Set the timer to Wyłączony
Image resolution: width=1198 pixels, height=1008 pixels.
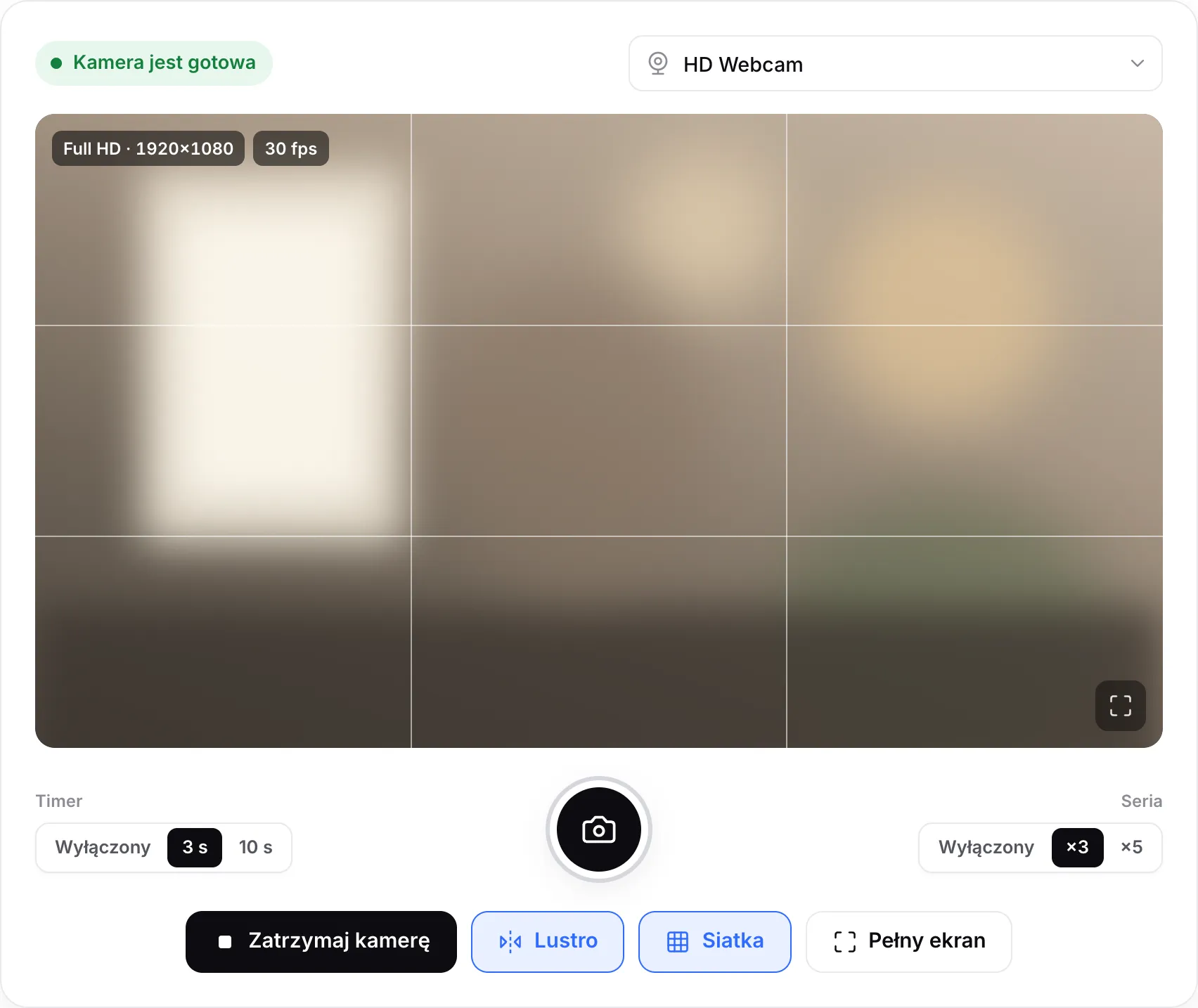(103, 847)
